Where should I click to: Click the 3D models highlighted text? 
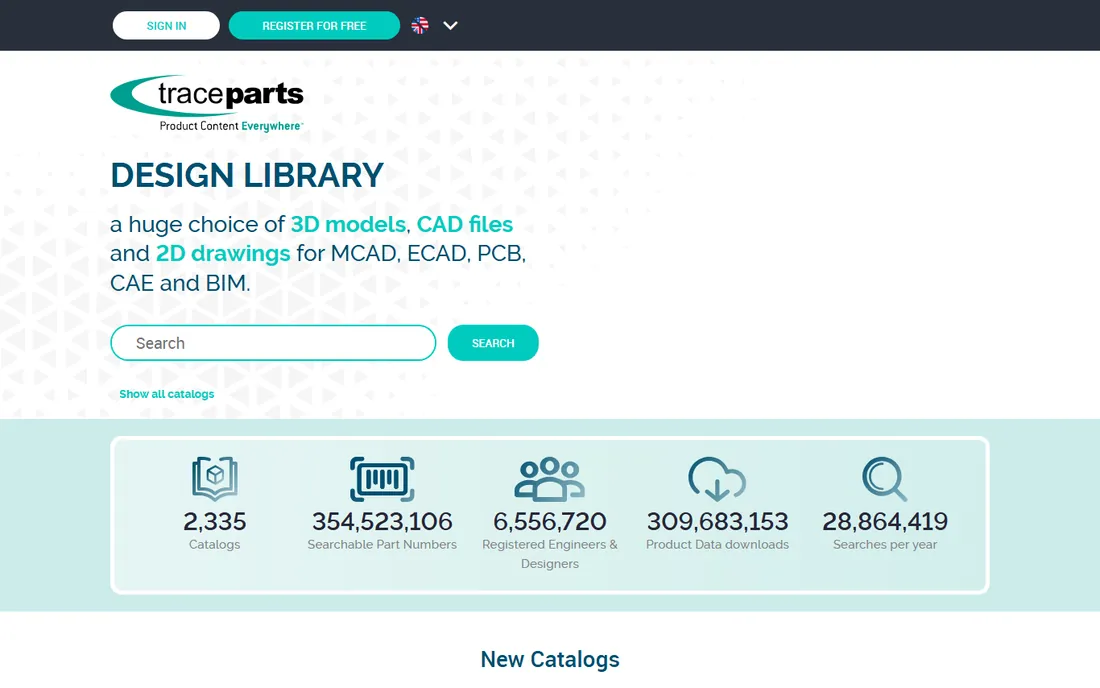click(x=348, y=224)
